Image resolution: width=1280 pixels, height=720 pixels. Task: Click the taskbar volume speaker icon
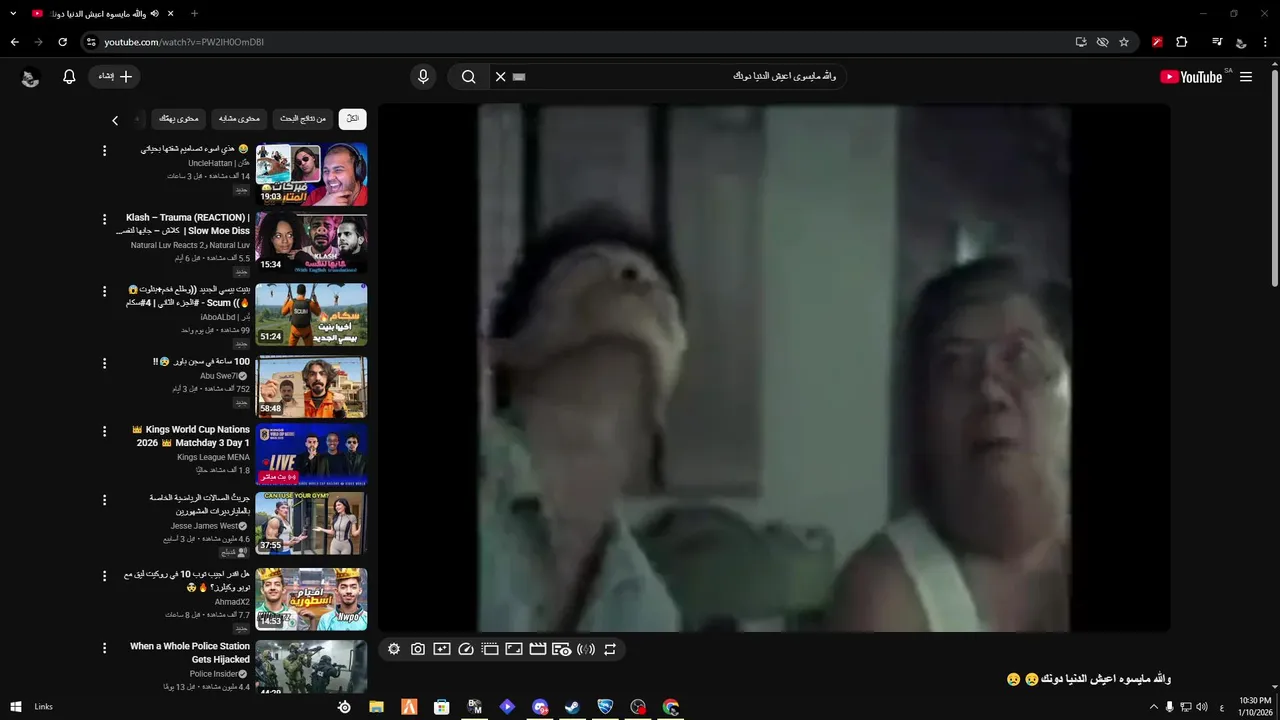coord(1201,707)
